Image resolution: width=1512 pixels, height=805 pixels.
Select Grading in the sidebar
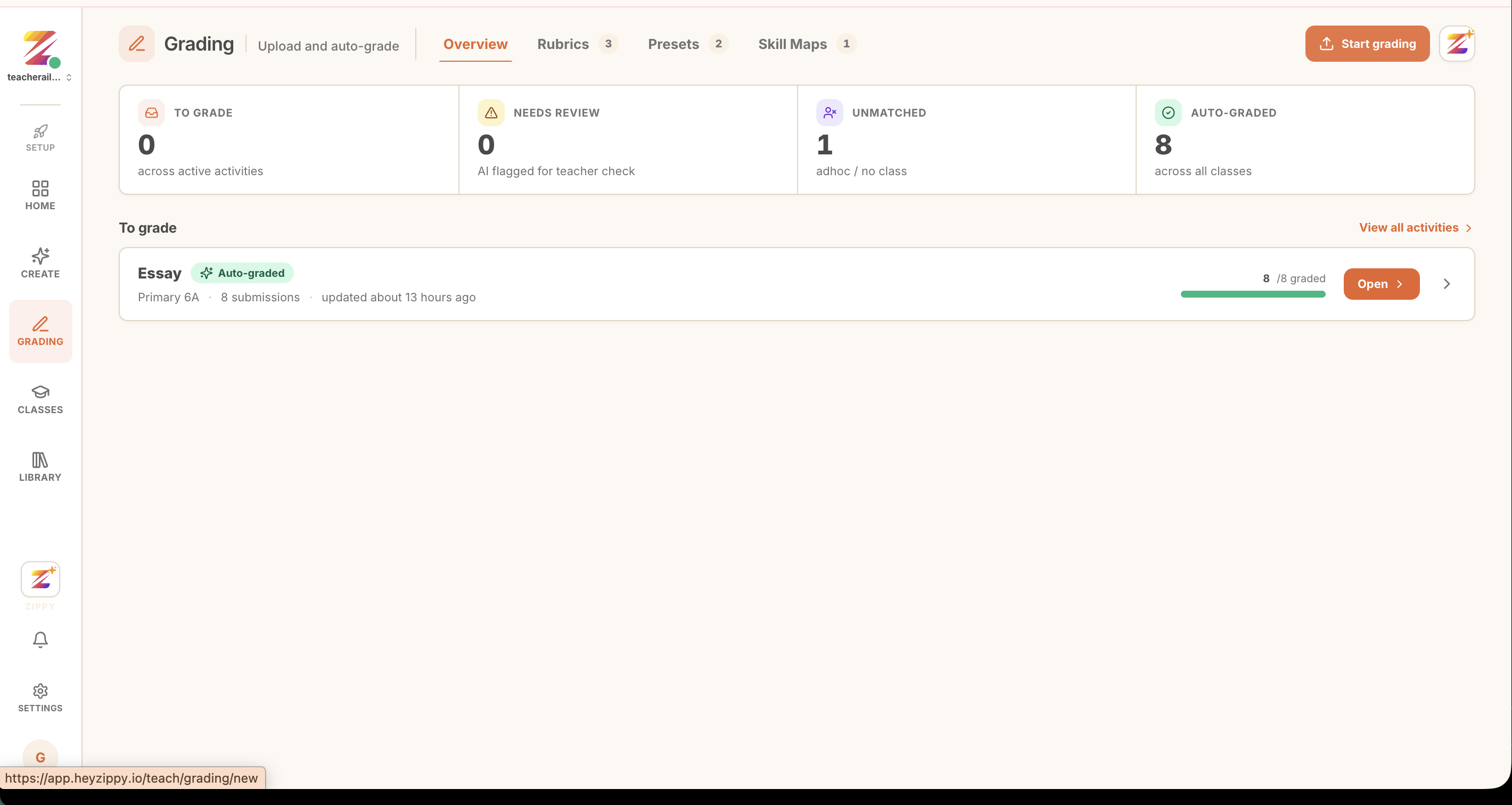pyautogui.click(x=40, y=331)
